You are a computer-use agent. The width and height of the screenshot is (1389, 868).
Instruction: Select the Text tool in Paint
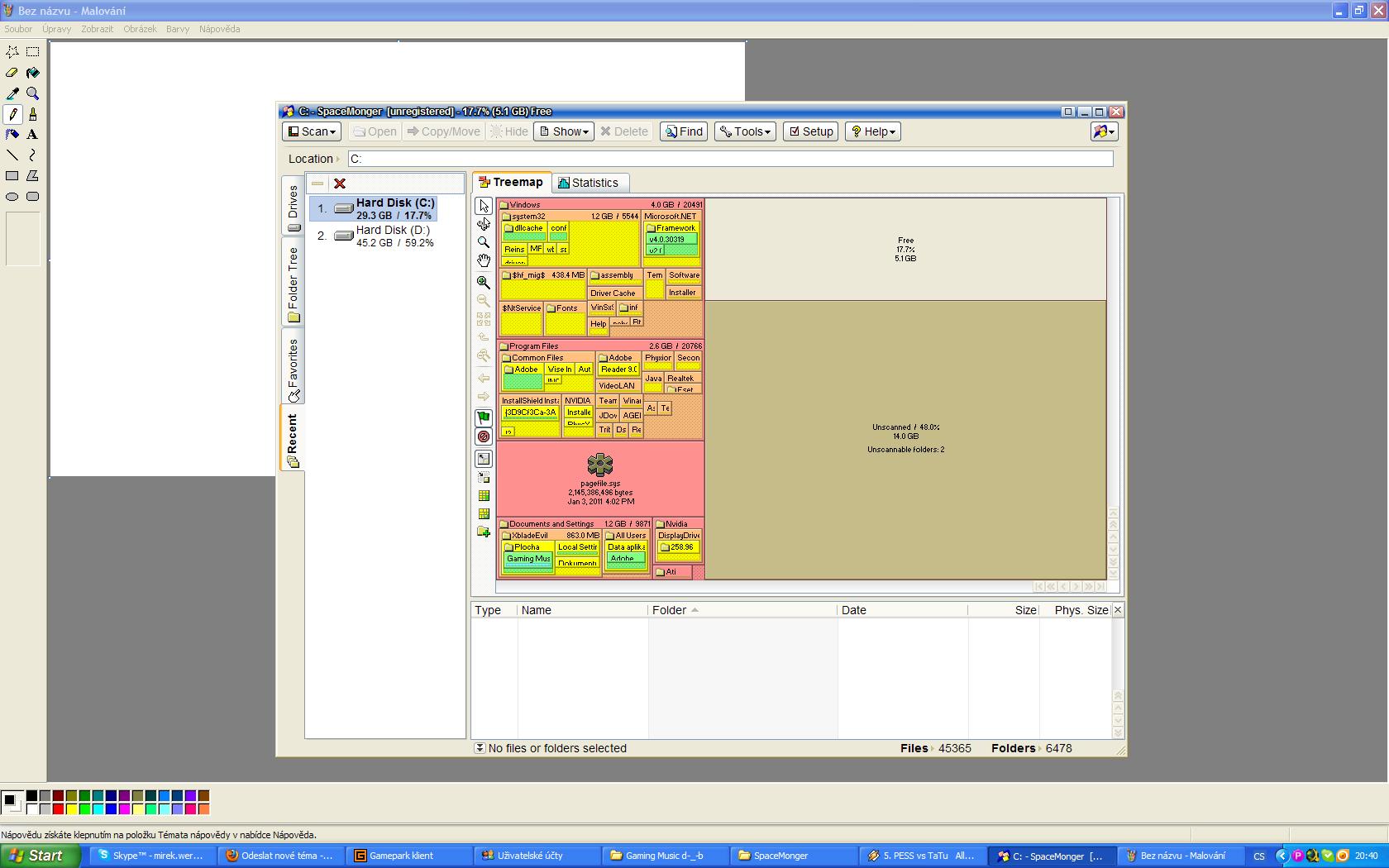(x=33, y=135)
